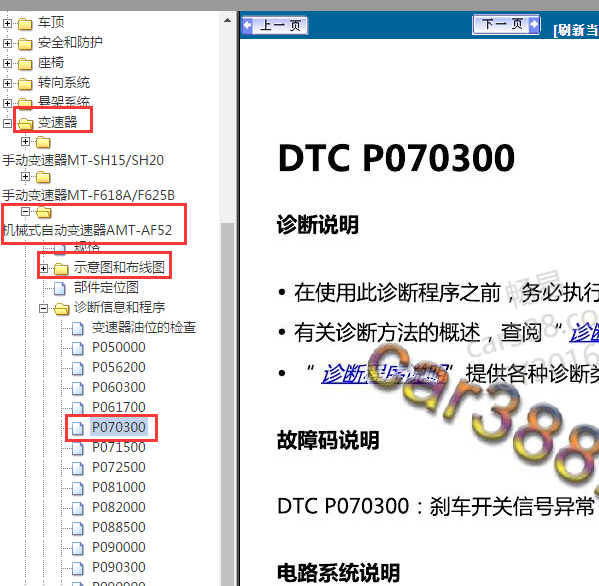Image resolution: width=599 pixels, height=586 pixels.
Task: Click the P090300 page icon
Action: click(78, 568)
